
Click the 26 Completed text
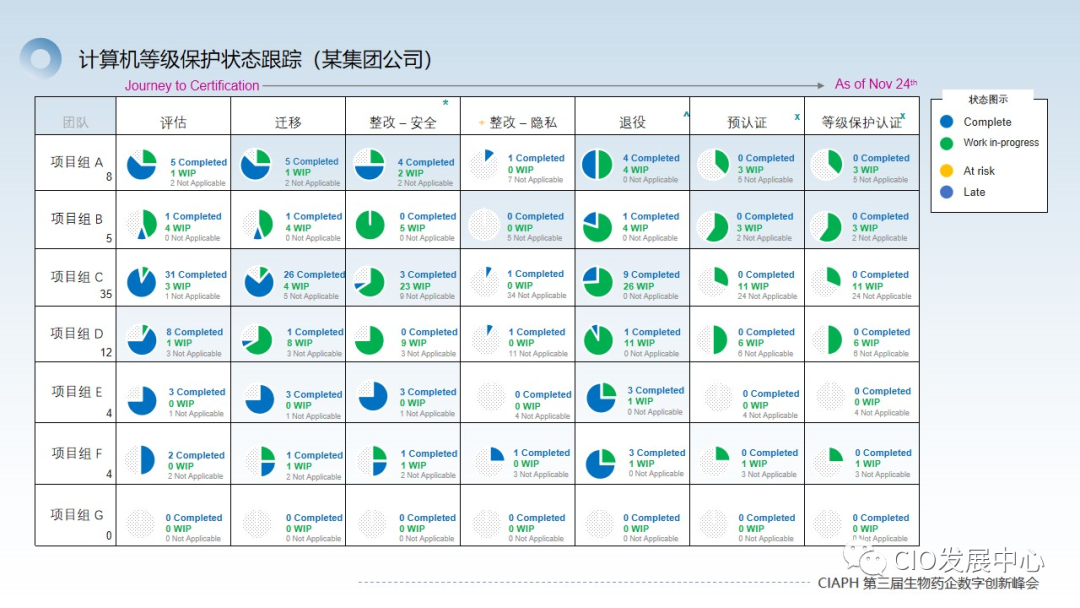(x=314, y=274)
